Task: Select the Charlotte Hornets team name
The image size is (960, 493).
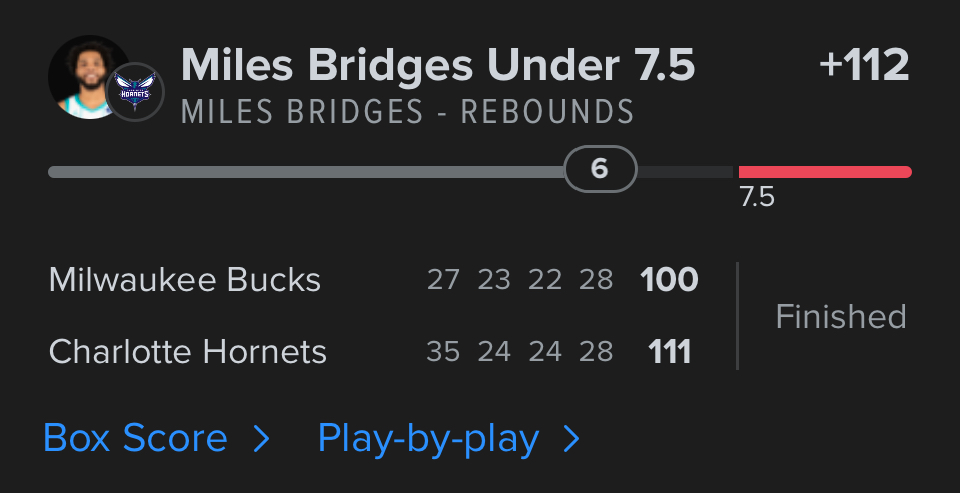Action: (x=188, y=352)
